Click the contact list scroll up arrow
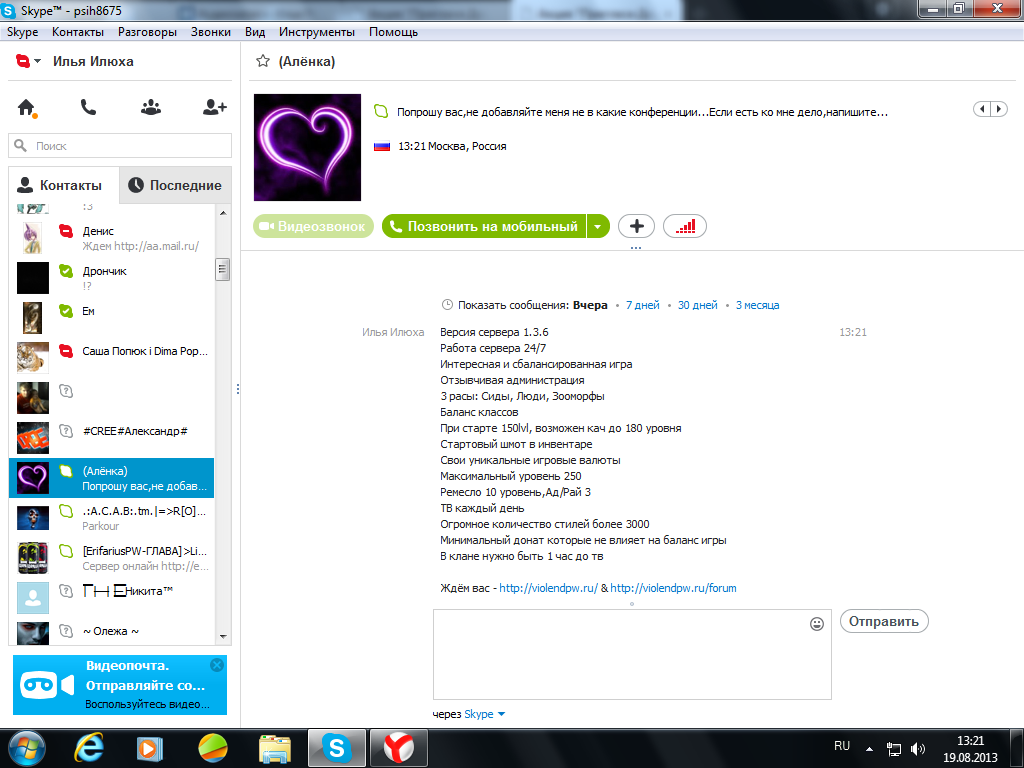1024x768 pixels. (223, 213)
